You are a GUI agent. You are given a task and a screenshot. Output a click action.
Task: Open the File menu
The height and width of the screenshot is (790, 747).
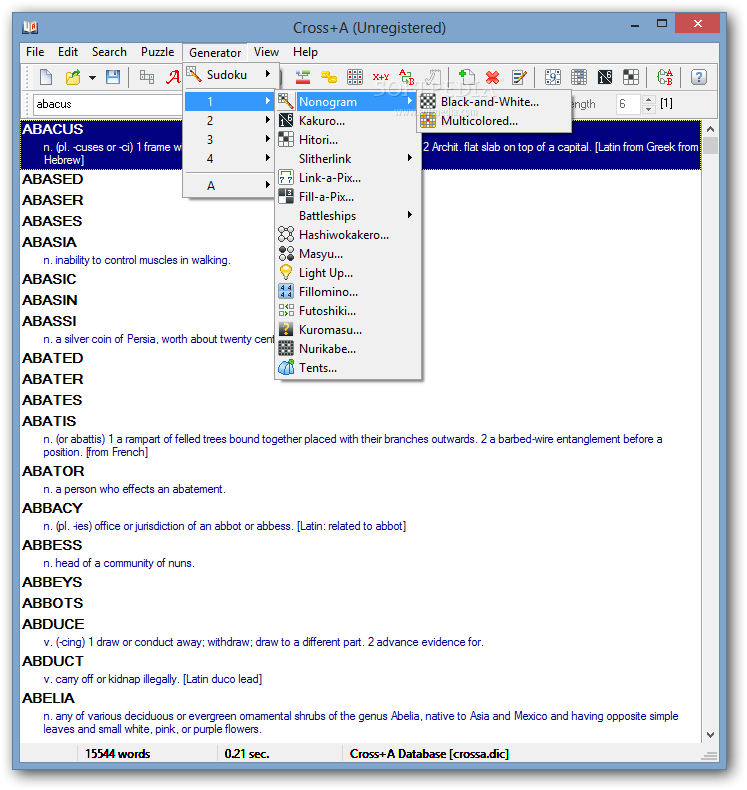tap(35, 52)
